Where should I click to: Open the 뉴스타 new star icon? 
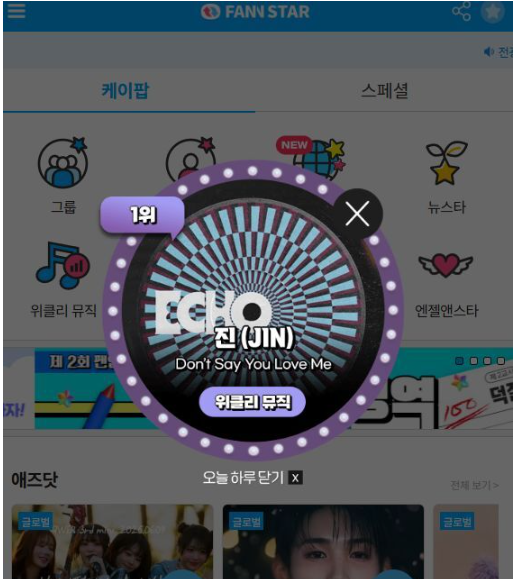[x=447, y=163]
